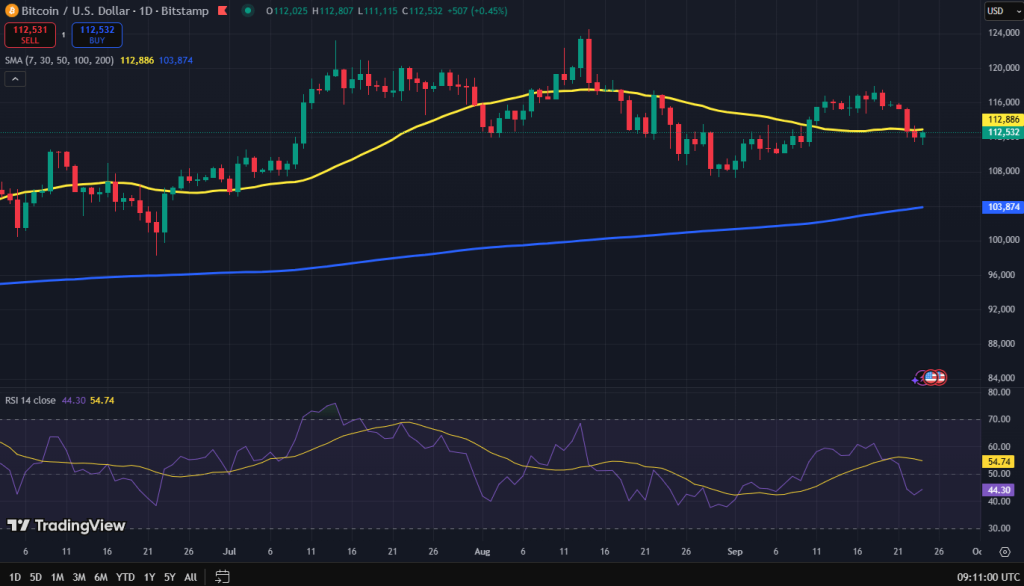Click the 124,000 price scale label
1024x586 pixels.
click(x=1004, y=33)
